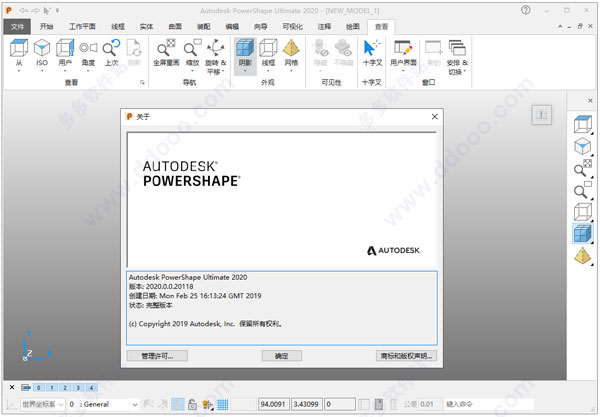Open 安排 & 切换 window arrange tool
This screenshot has width=600, height=417.
tap(457, 48)
